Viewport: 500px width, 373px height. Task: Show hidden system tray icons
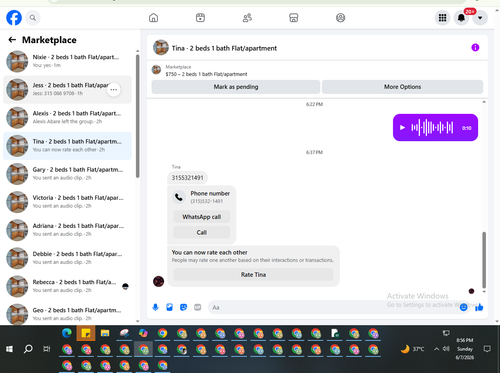point(436,349)
